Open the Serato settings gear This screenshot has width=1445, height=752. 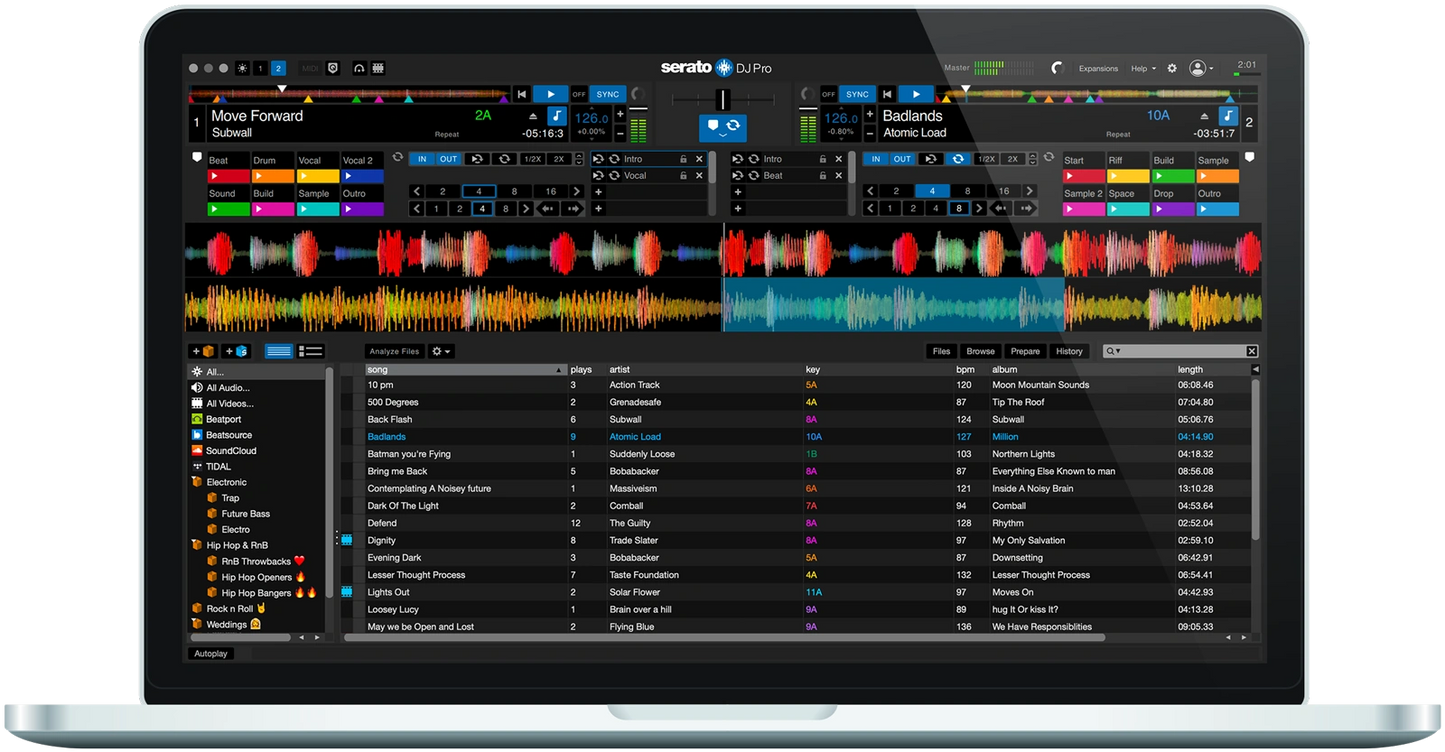click(x=1170, y=68)
